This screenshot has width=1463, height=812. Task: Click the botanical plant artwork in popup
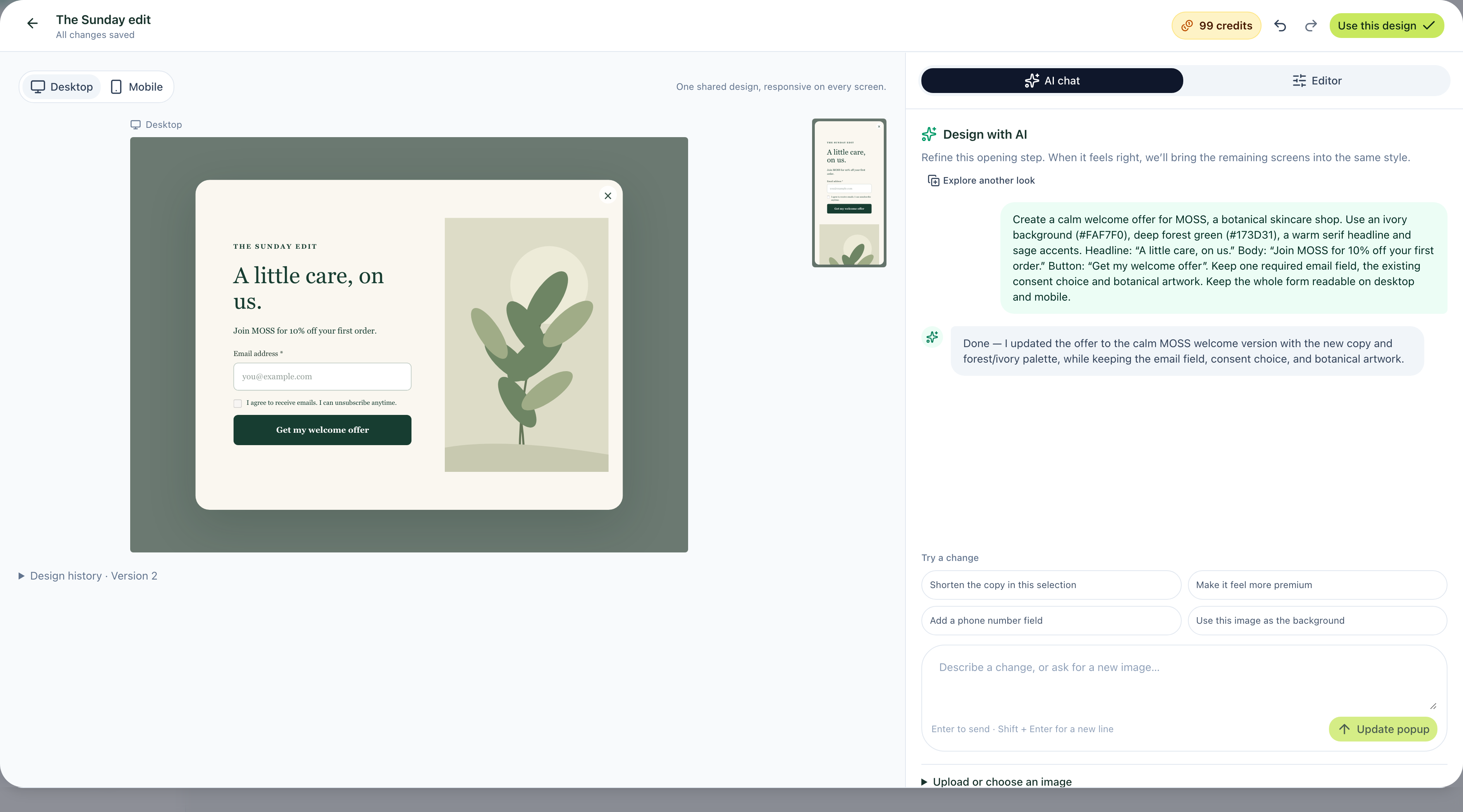pyautogui.click(x=527, y=345)
